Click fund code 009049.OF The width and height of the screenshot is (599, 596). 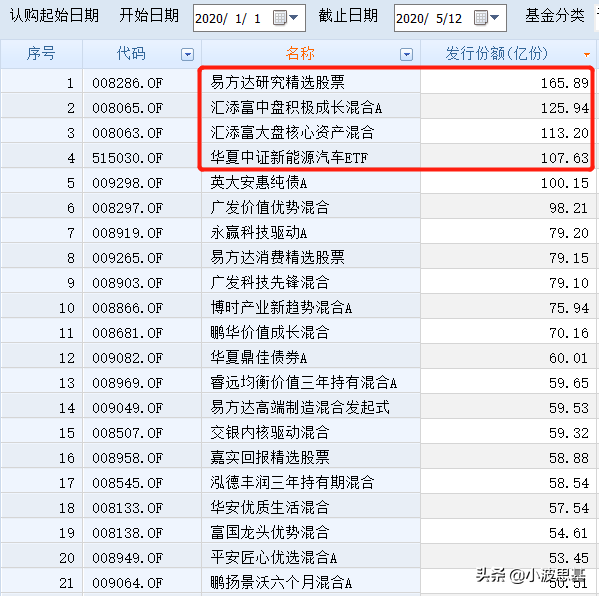(128, 408)
